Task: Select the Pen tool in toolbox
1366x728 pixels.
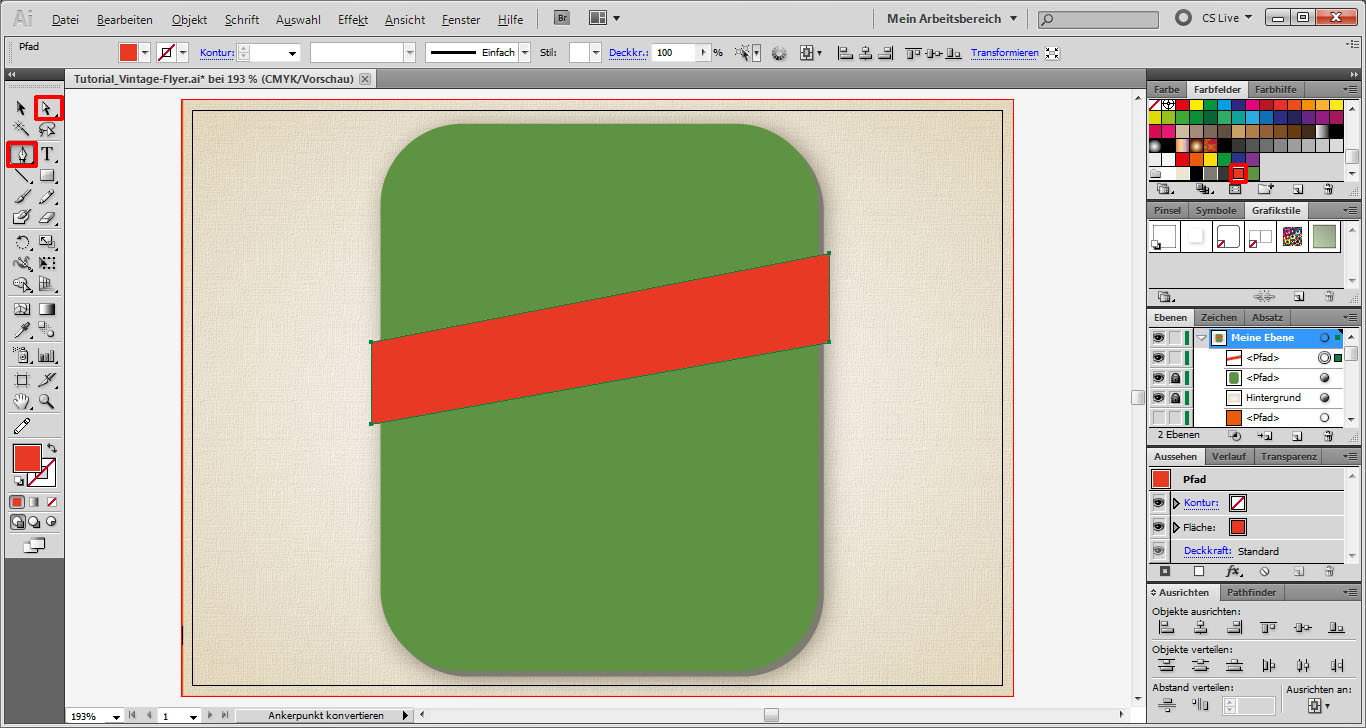Action: [21, 153]
